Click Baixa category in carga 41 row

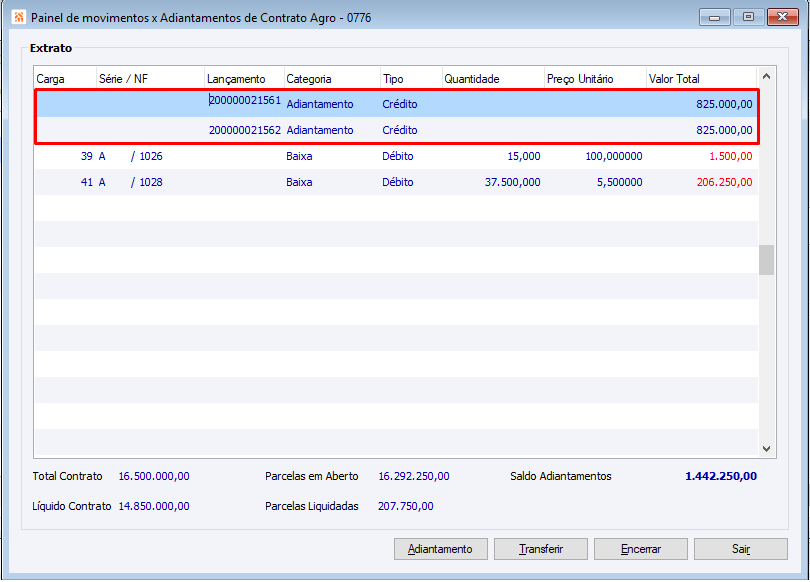point(299,182)
